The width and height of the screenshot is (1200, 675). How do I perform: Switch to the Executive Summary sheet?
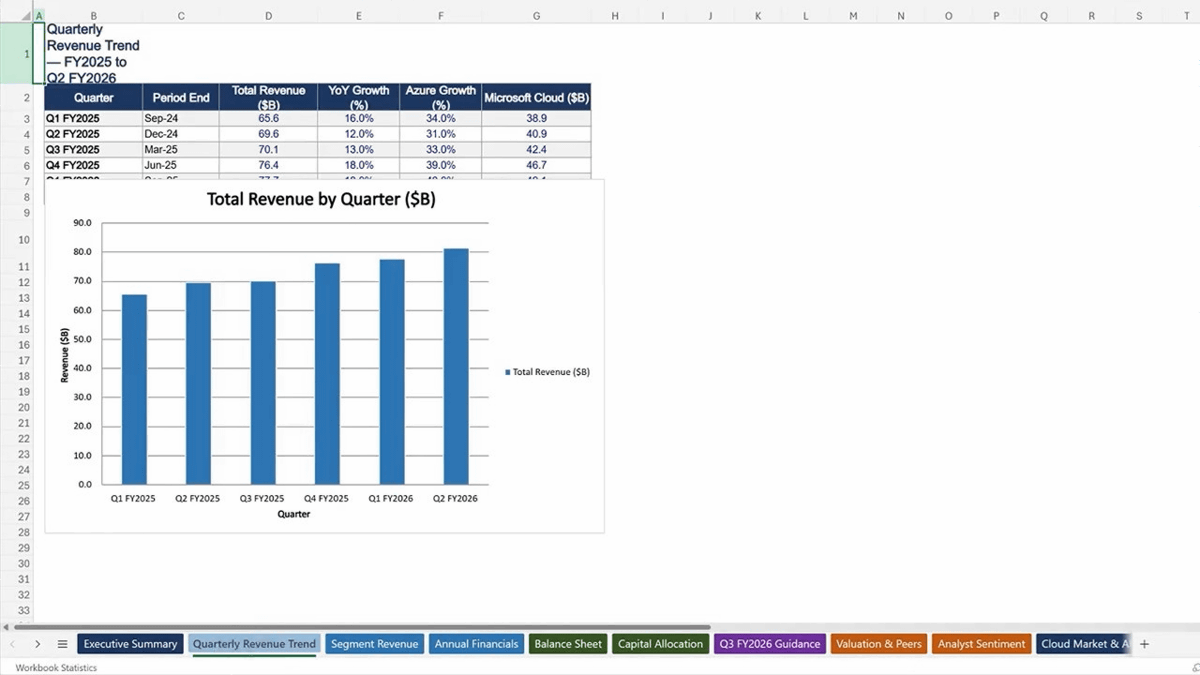pyautogui.click(x=130, y=644)
